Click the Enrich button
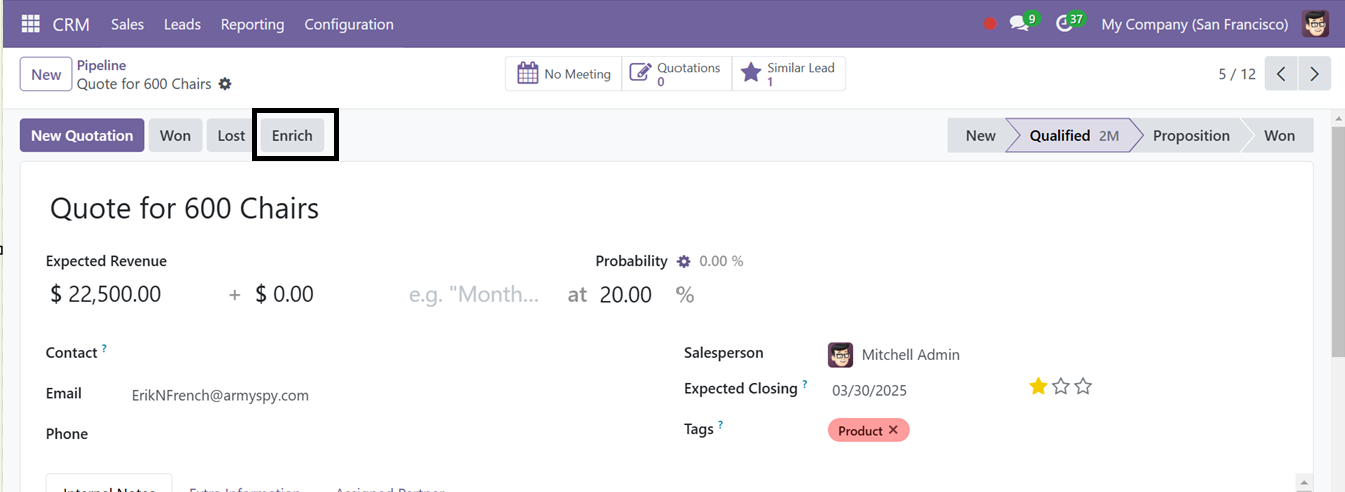Image resolution: width=1345 pixels, height=492 pixels. click(292, 135)
